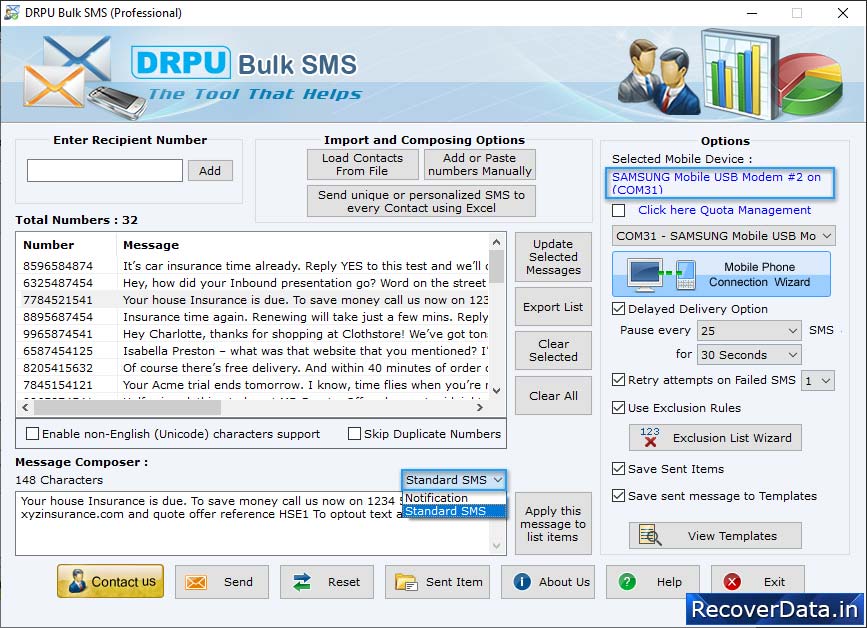Open the retry attempts count dropdown
Viewport: 867px width, 628px height.
(818, 380)
